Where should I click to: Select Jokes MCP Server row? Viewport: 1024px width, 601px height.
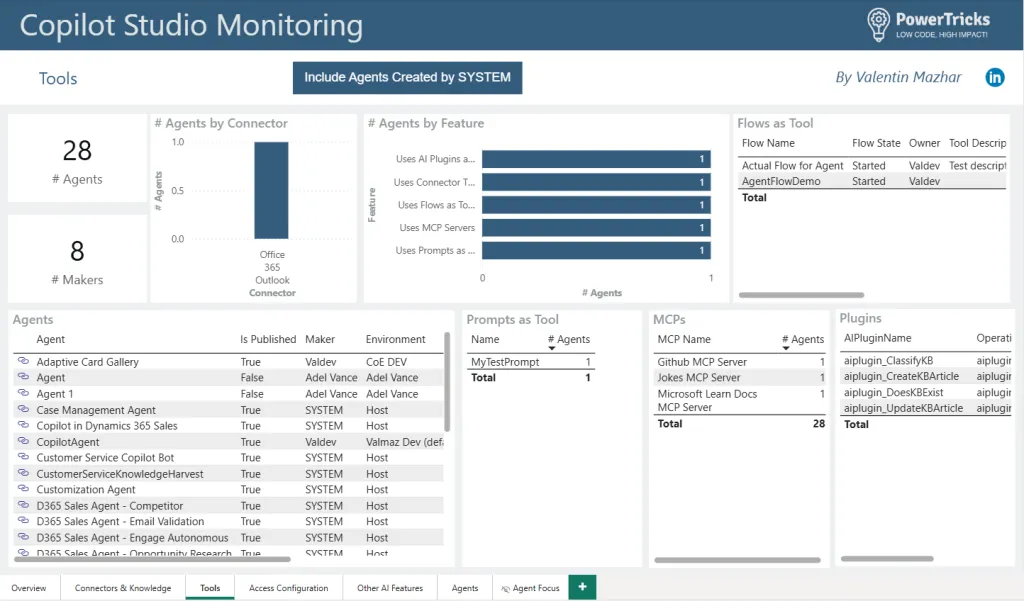pos(740,378)
